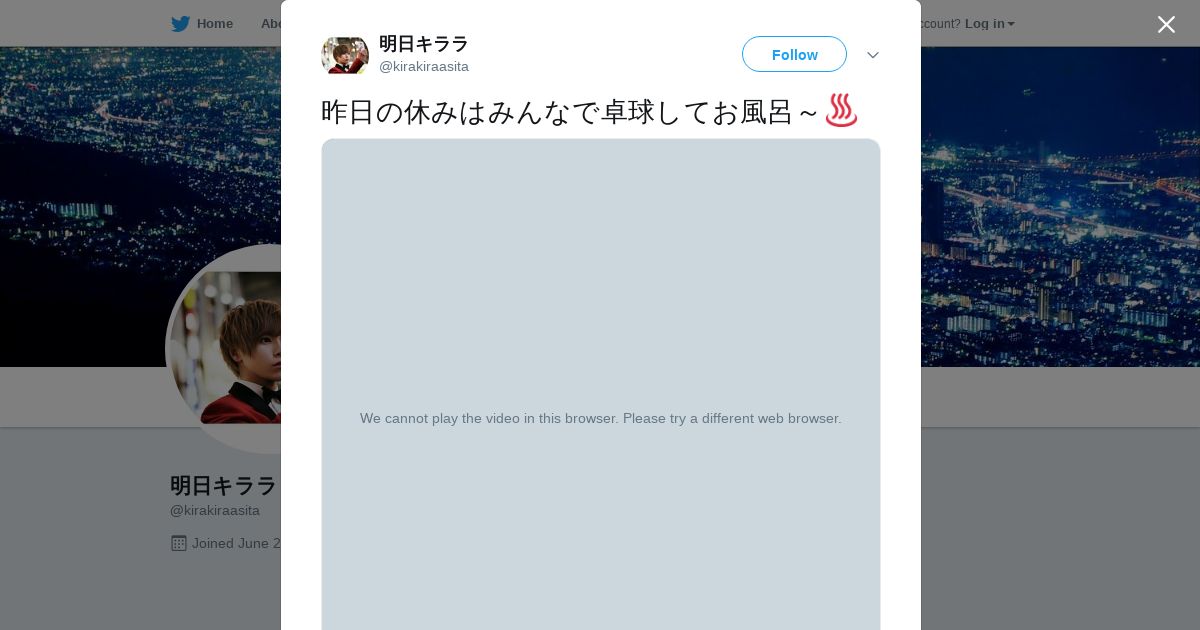
Task: Open the Home nav item
Action: [x=214, y=24]
